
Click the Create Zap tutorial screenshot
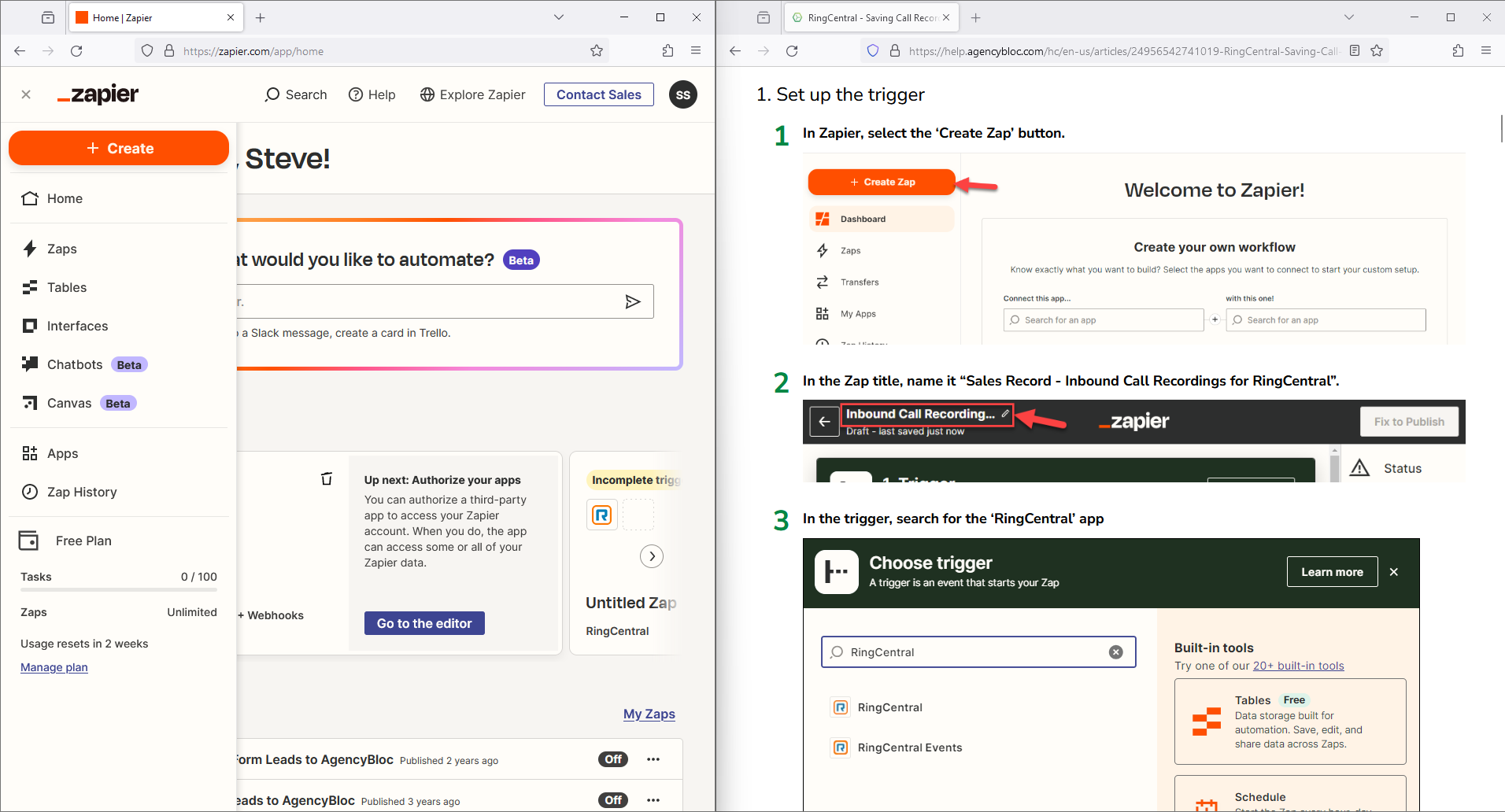point(1134,249)
